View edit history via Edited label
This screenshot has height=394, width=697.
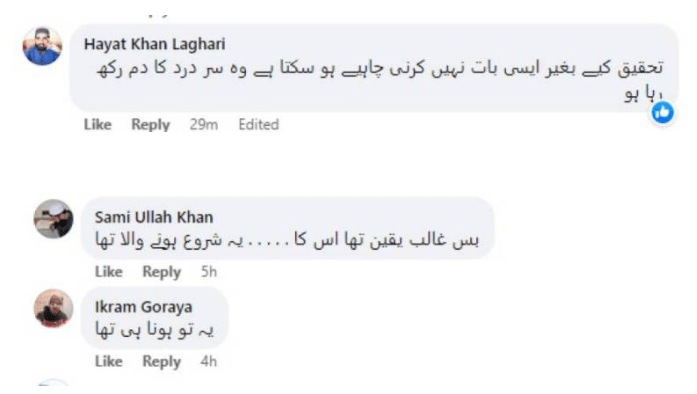point(259,125)
